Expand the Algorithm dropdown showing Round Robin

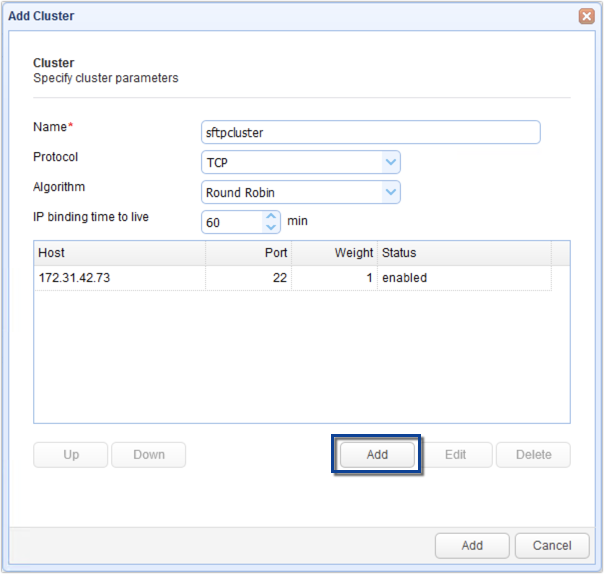pyautogui.click(x=390, y=192)
